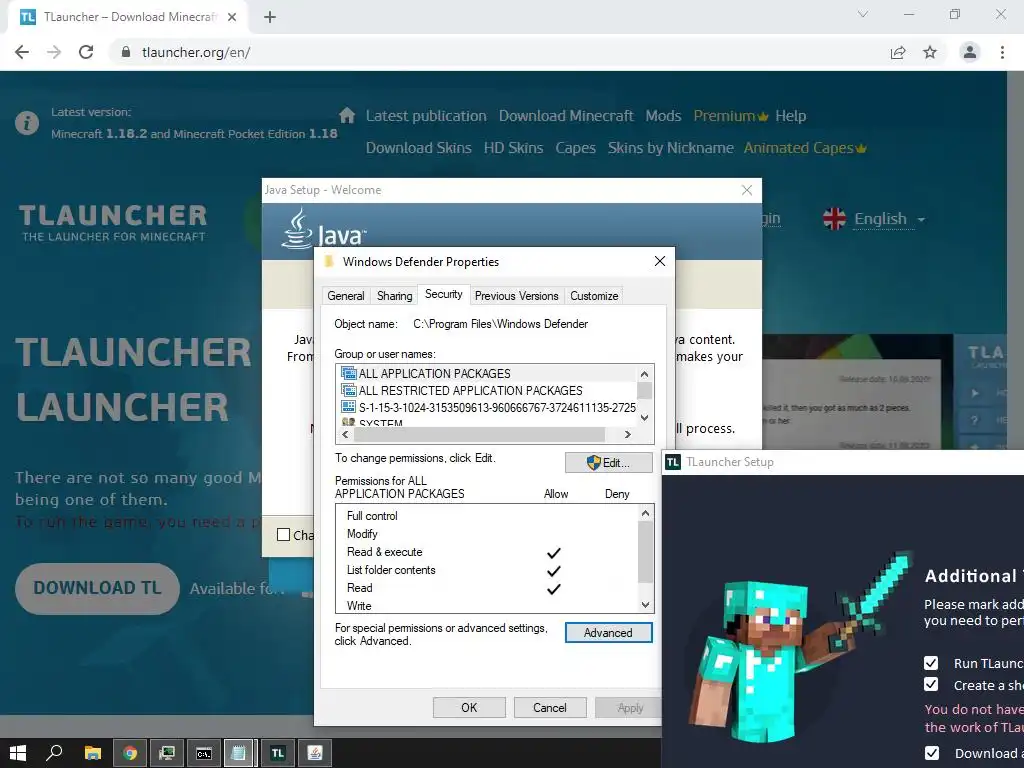Click Advanced button in Properties

pos(608,633)
